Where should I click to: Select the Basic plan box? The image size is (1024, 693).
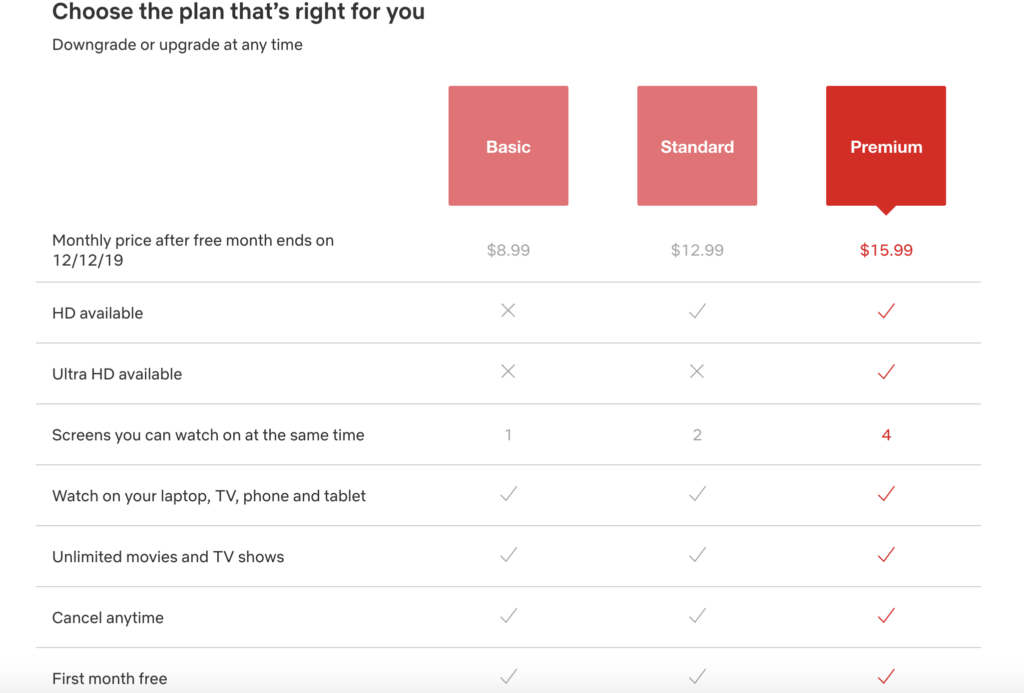[x=508, y=146]
